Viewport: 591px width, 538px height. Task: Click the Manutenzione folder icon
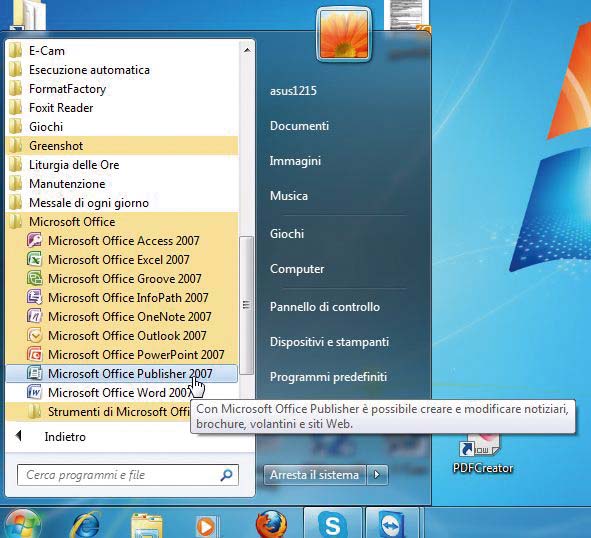click(15, 184)
